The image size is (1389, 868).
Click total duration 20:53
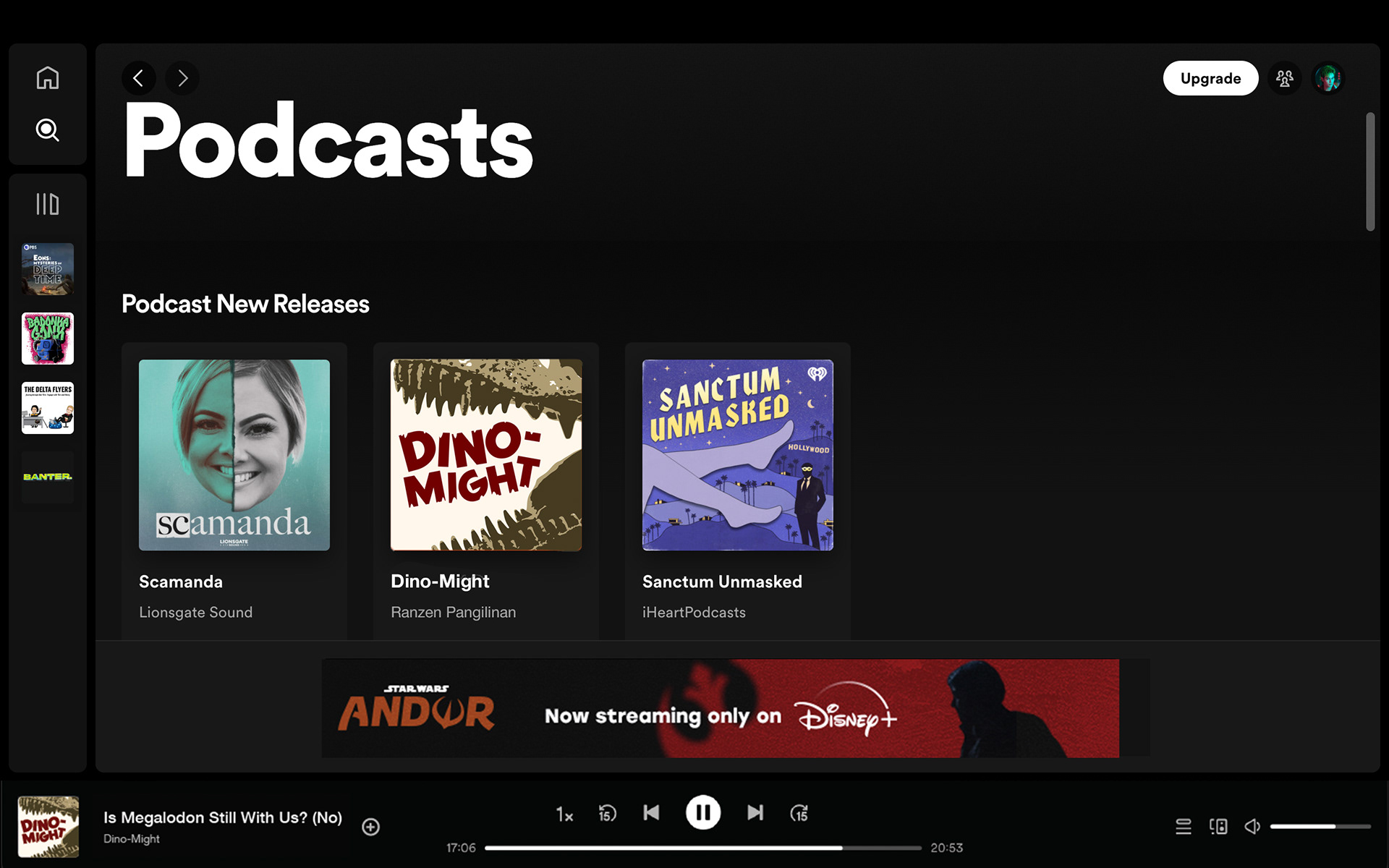(946, 848)
